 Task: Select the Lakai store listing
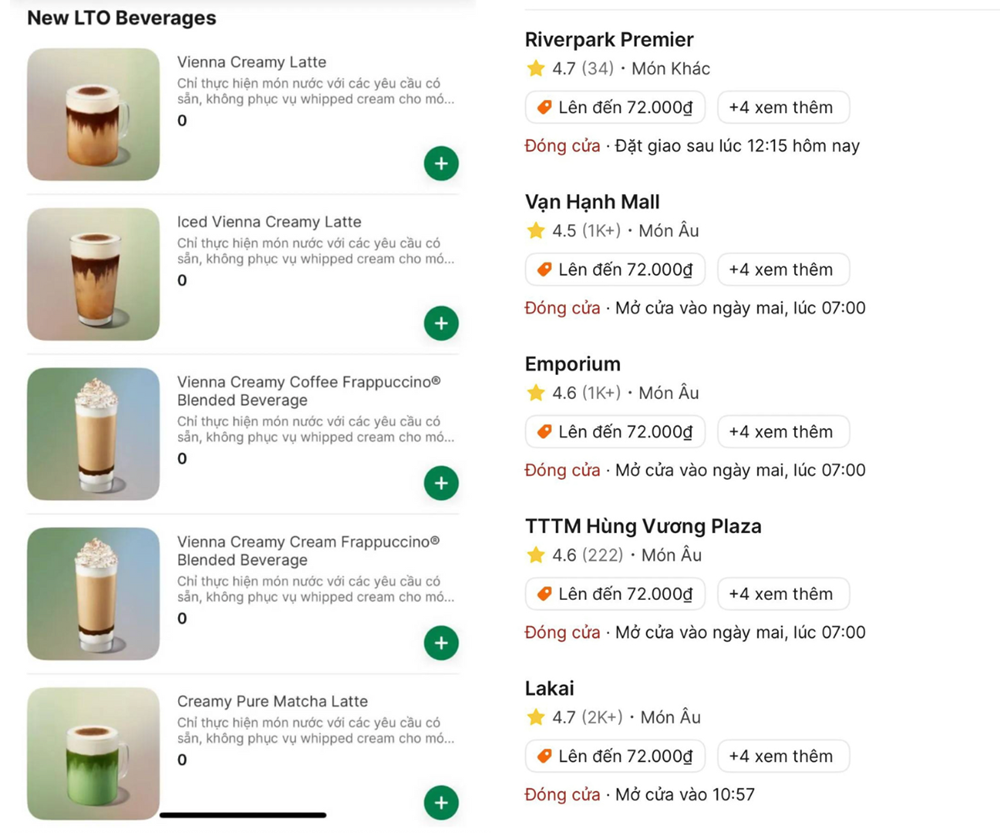point(548,688)
